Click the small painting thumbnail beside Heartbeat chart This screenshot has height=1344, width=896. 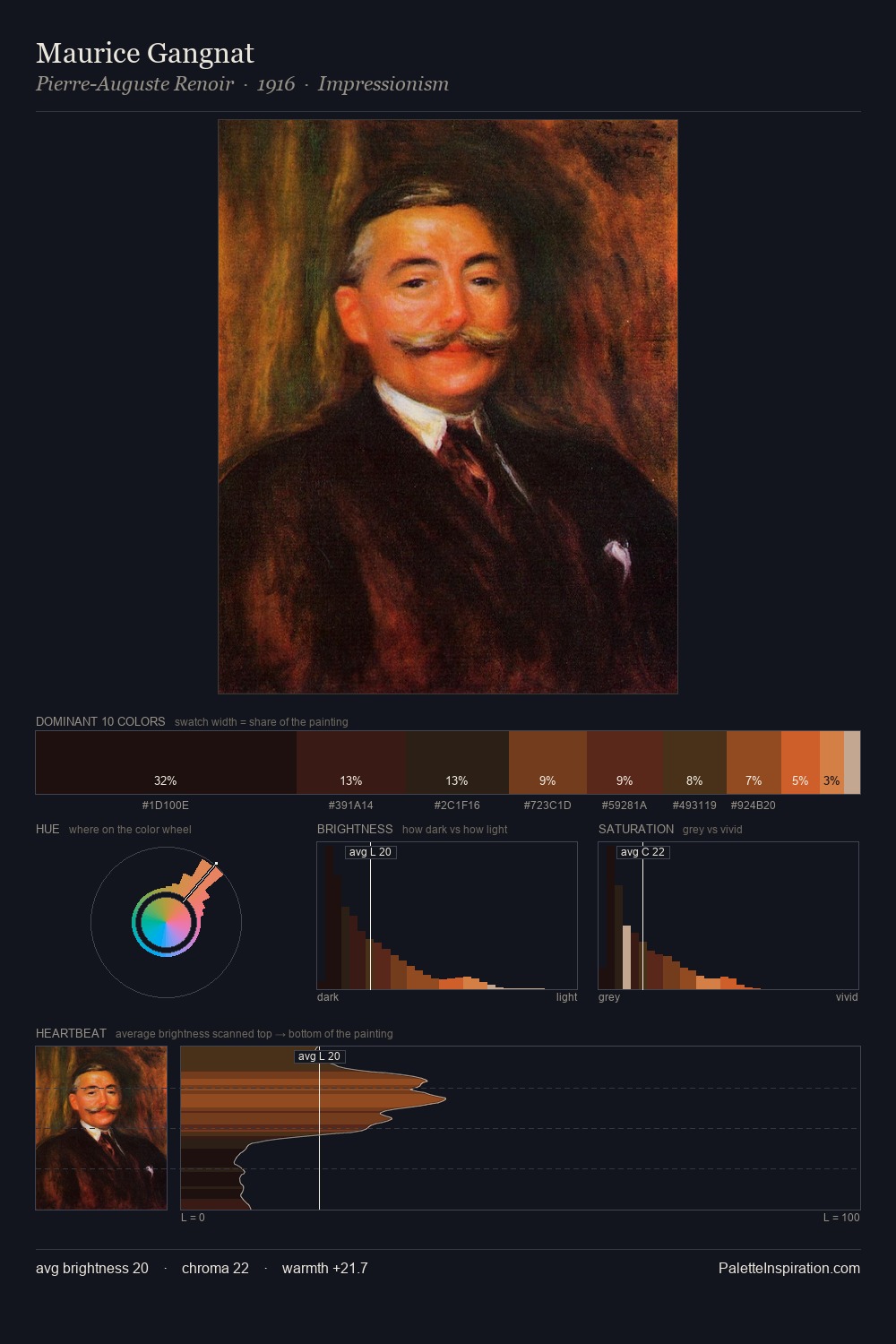coord(101,1128)
